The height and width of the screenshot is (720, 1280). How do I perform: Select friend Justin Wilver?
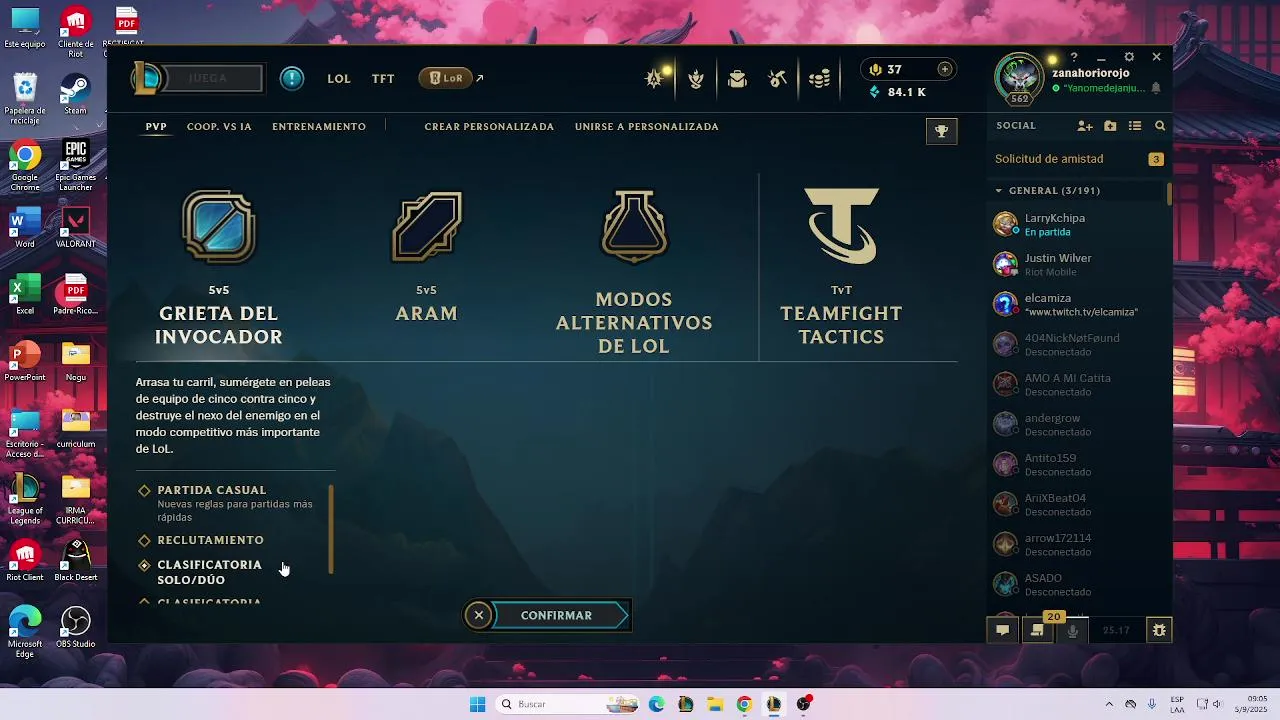click(1078, 264)
